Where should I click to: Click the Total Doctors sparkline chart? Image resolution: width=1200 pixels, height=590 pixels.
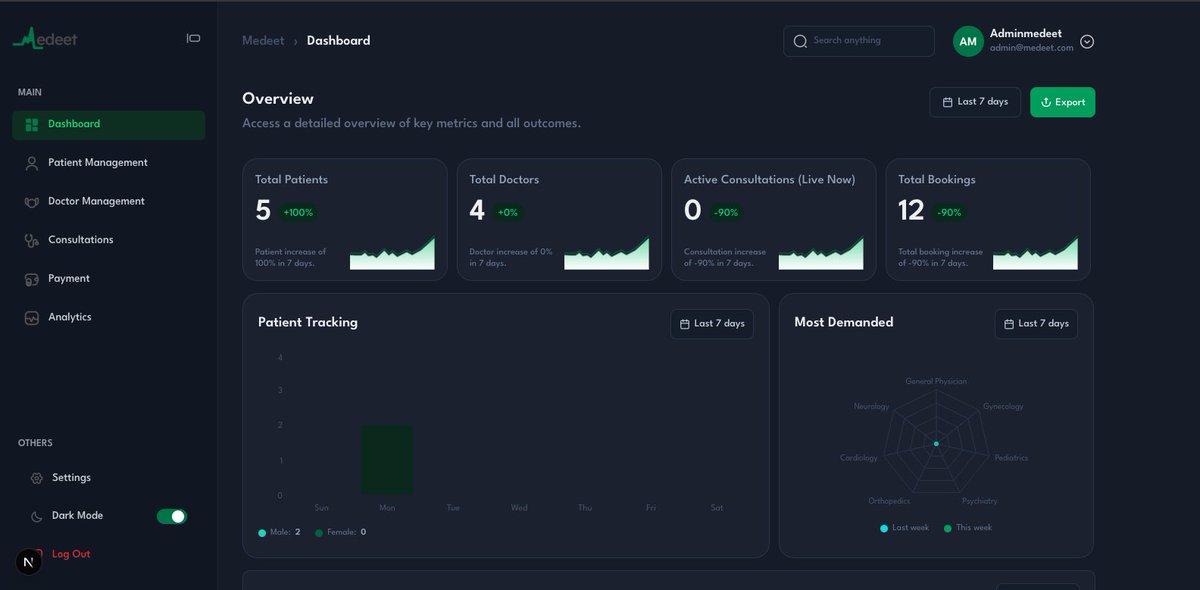click(x=607, y=253)
